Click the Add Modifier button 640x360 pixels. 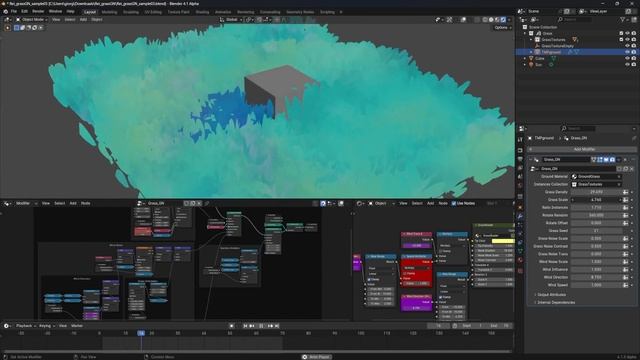tap(582, 149)
